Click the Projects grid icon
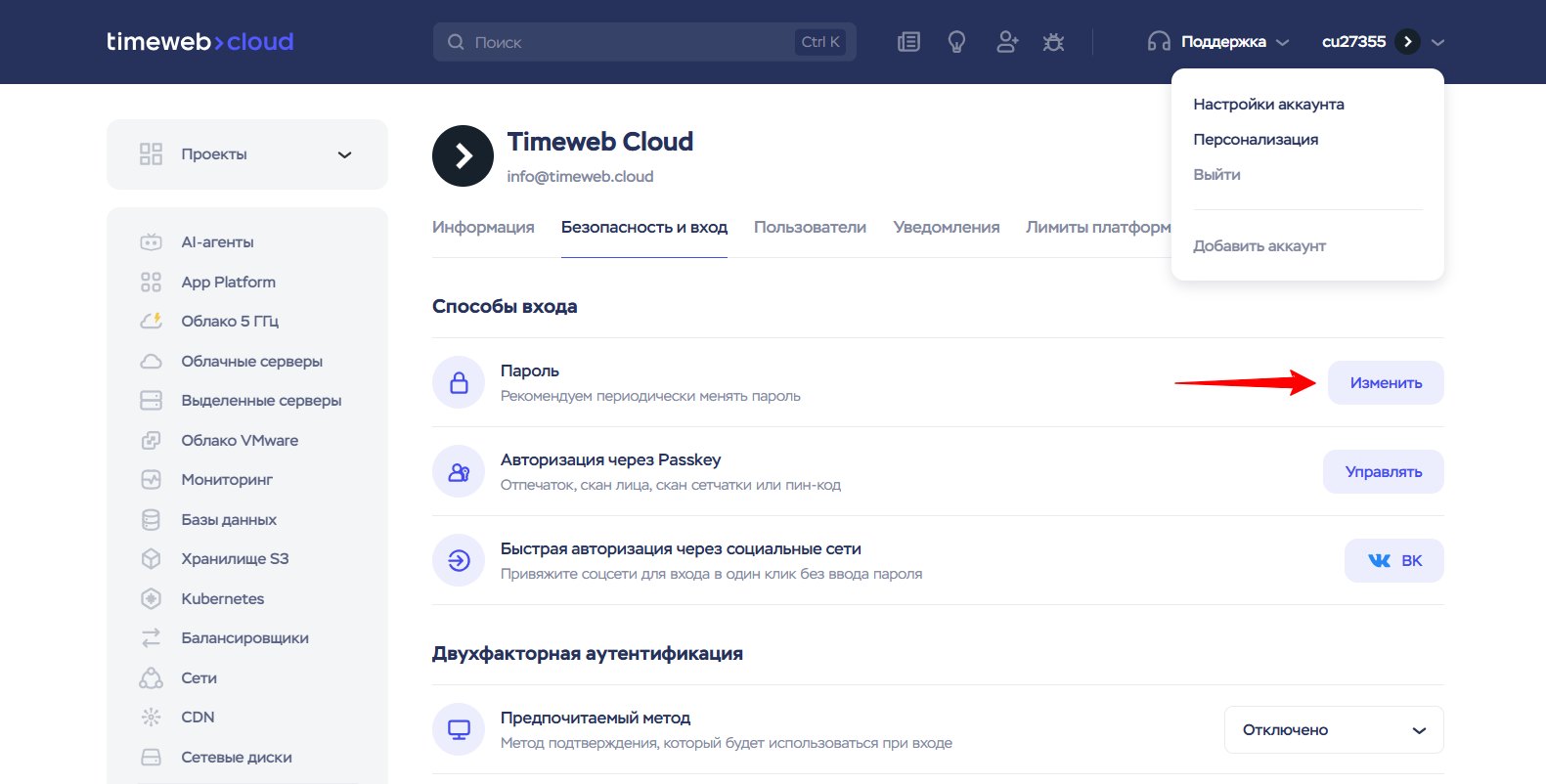 tap(151, 154)
